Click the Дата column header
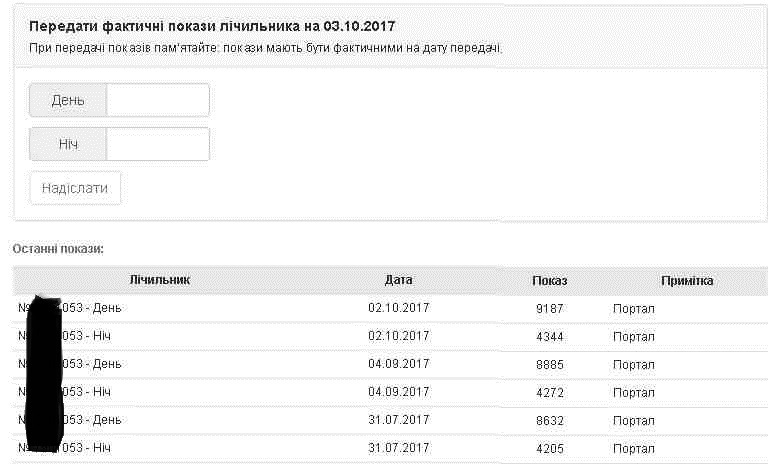 coord(398,280)
